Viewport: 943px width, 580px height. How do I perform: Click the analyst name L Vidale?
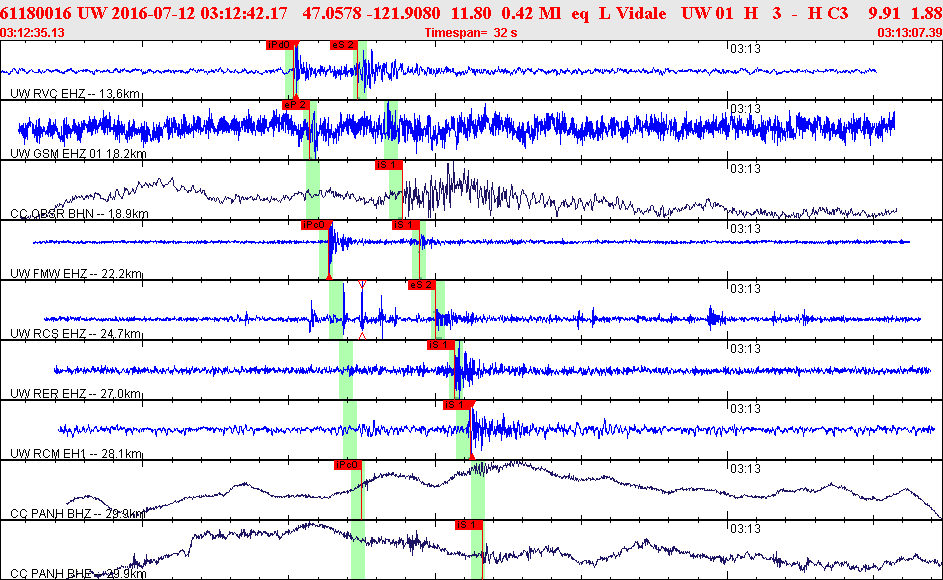pos(633,13)
